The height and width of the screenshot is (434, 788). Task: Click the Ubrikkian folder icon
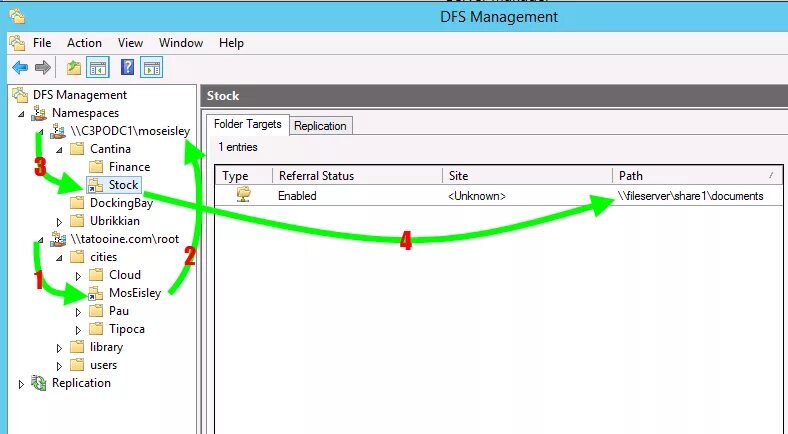point(77,221)
